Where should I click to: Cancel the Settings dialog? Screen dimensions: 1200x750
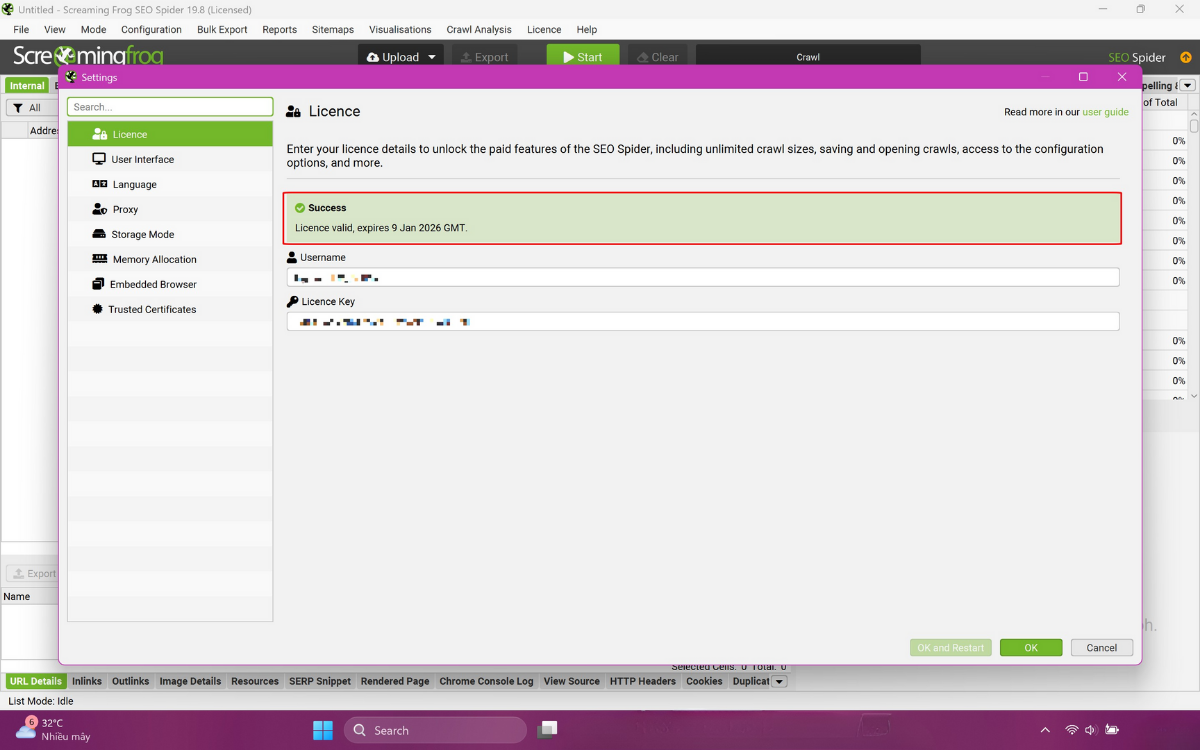[1101, 647]
